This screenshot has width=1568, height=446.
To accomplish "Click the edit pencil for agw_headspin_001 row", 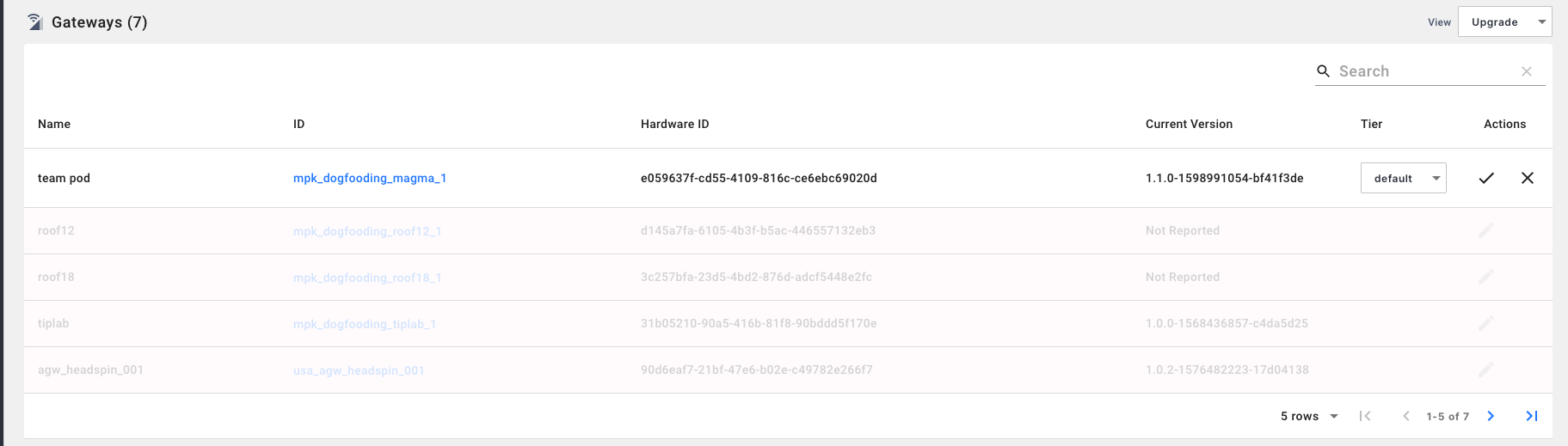I will (x=1486, y=370).
